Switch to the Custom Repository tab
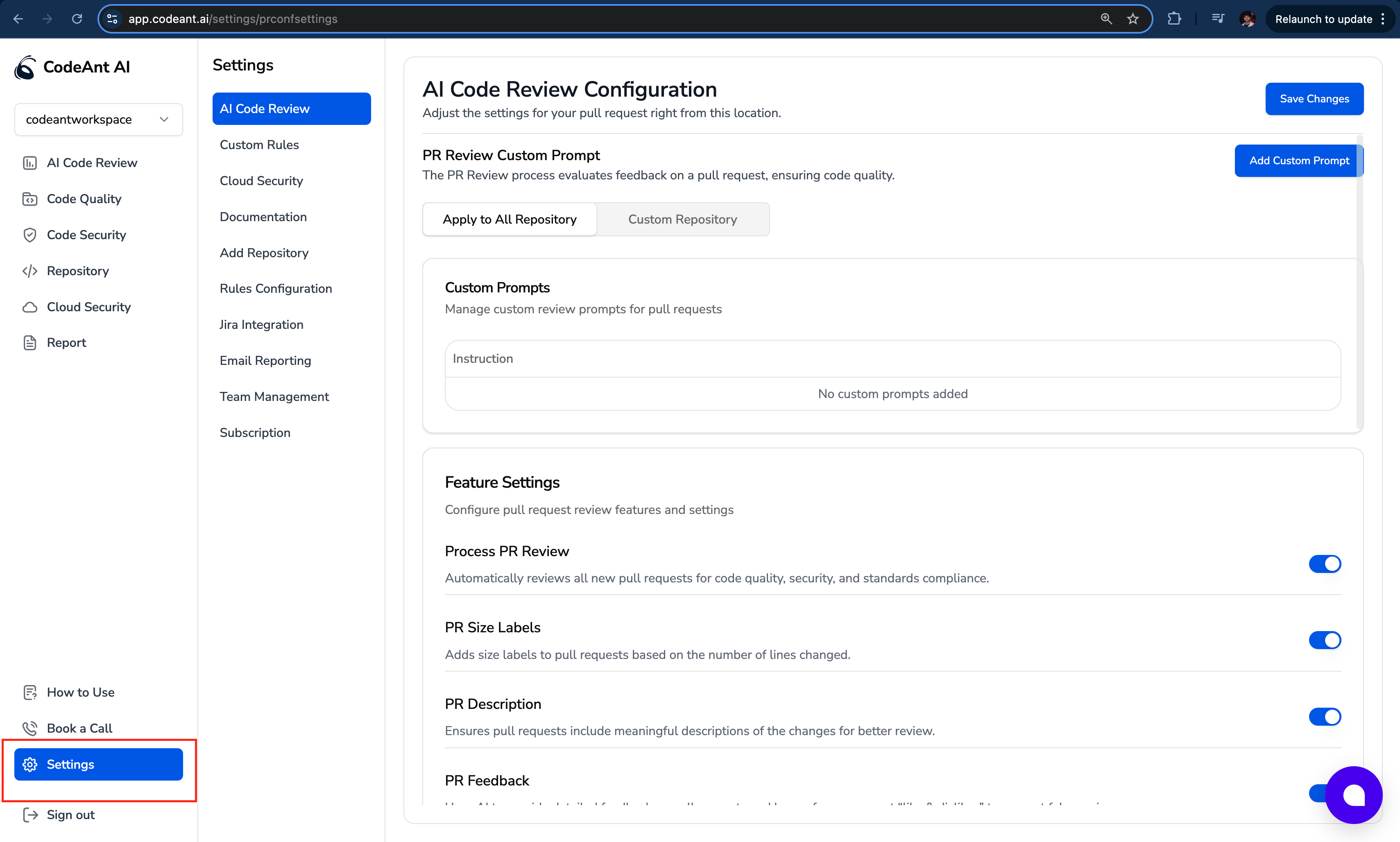1400x842 pixels. click(682, 219)
